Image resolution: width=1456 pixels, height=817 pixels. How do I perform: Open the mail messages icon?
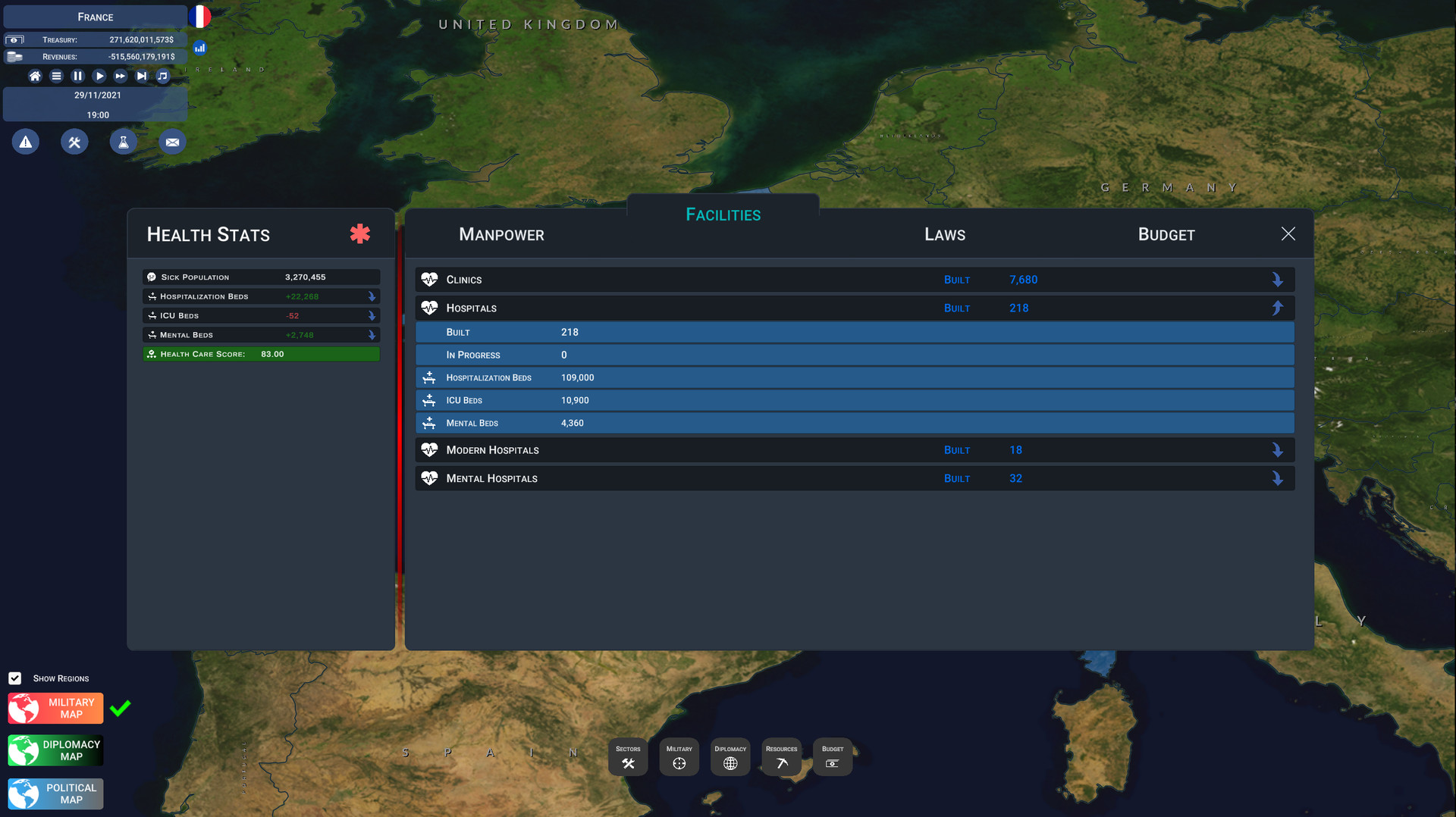(172, 142)
